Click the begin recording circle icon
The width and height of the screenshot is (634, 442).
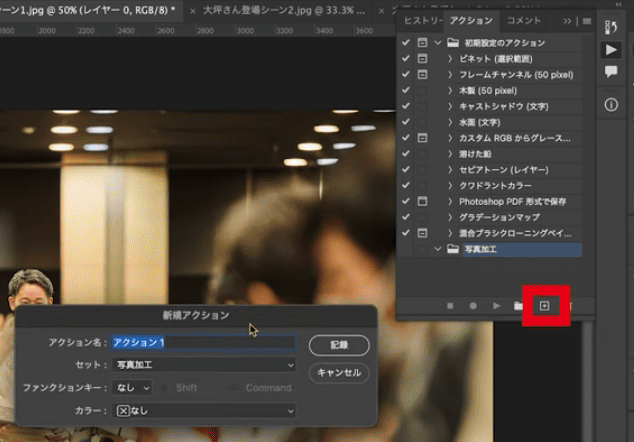click(472, 305)
